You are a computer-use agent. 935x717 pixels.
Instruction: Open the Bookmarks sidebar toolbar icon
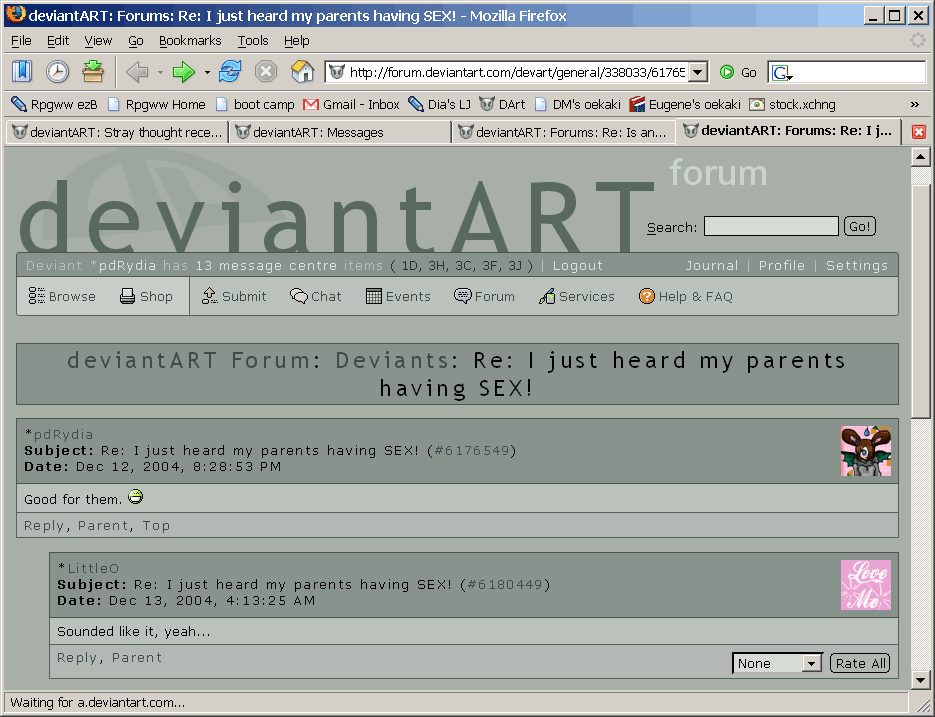[22, 72]
